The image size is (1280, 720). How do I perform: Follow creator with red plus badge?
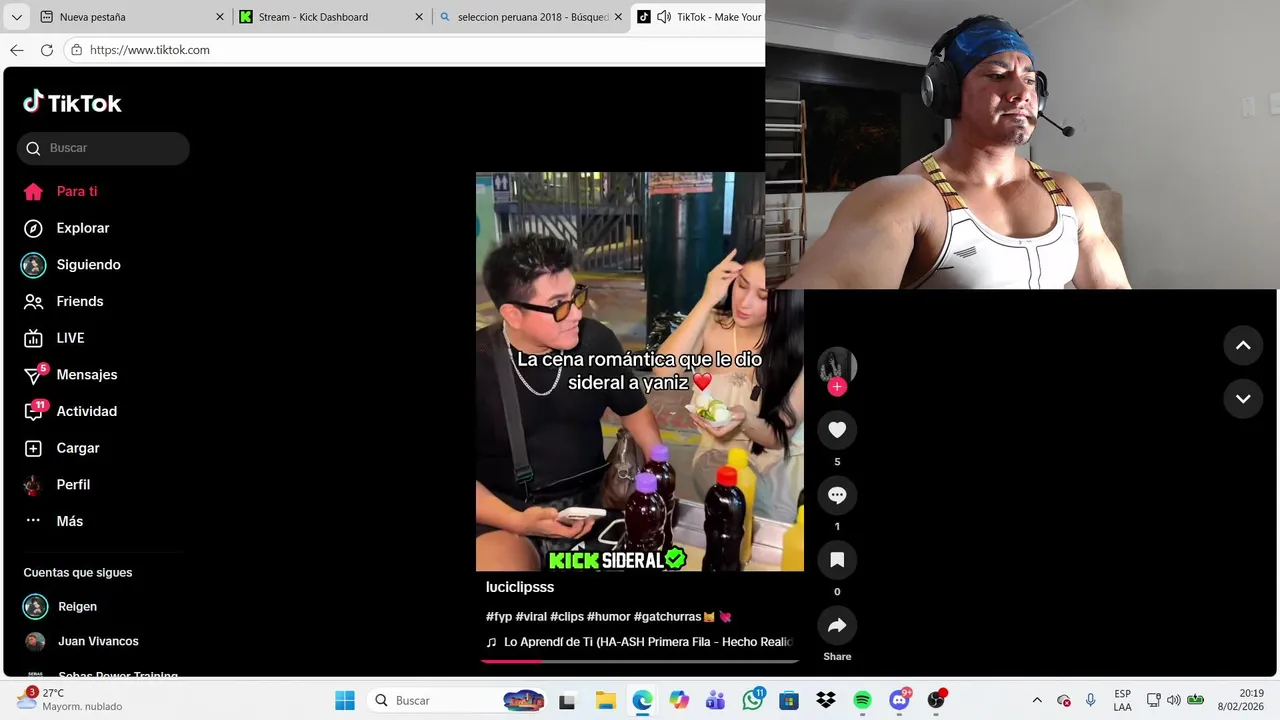tap(837, 387)
